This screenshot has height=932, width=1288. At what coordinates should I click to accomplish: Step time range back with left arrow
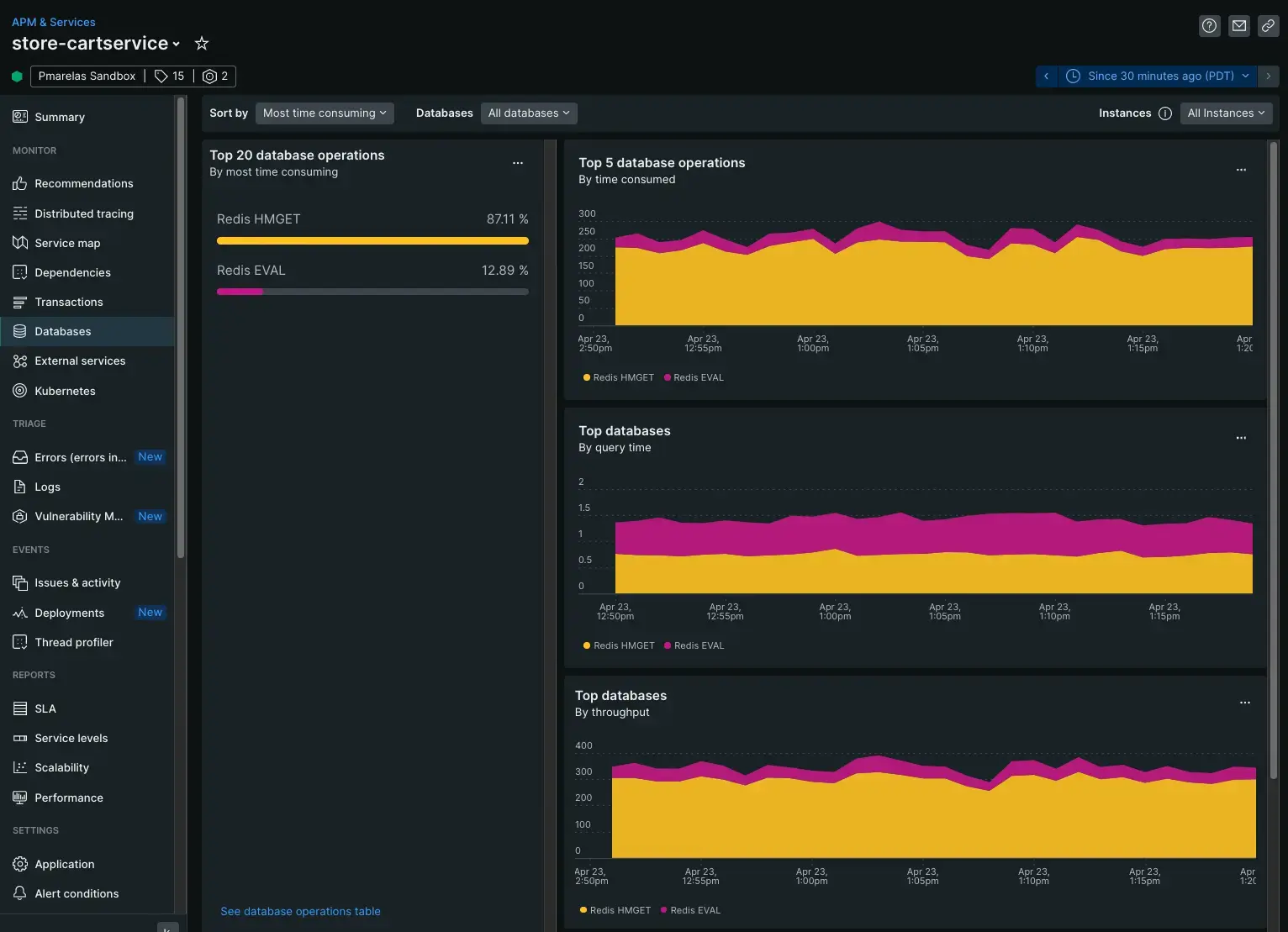coord(1046,76)
